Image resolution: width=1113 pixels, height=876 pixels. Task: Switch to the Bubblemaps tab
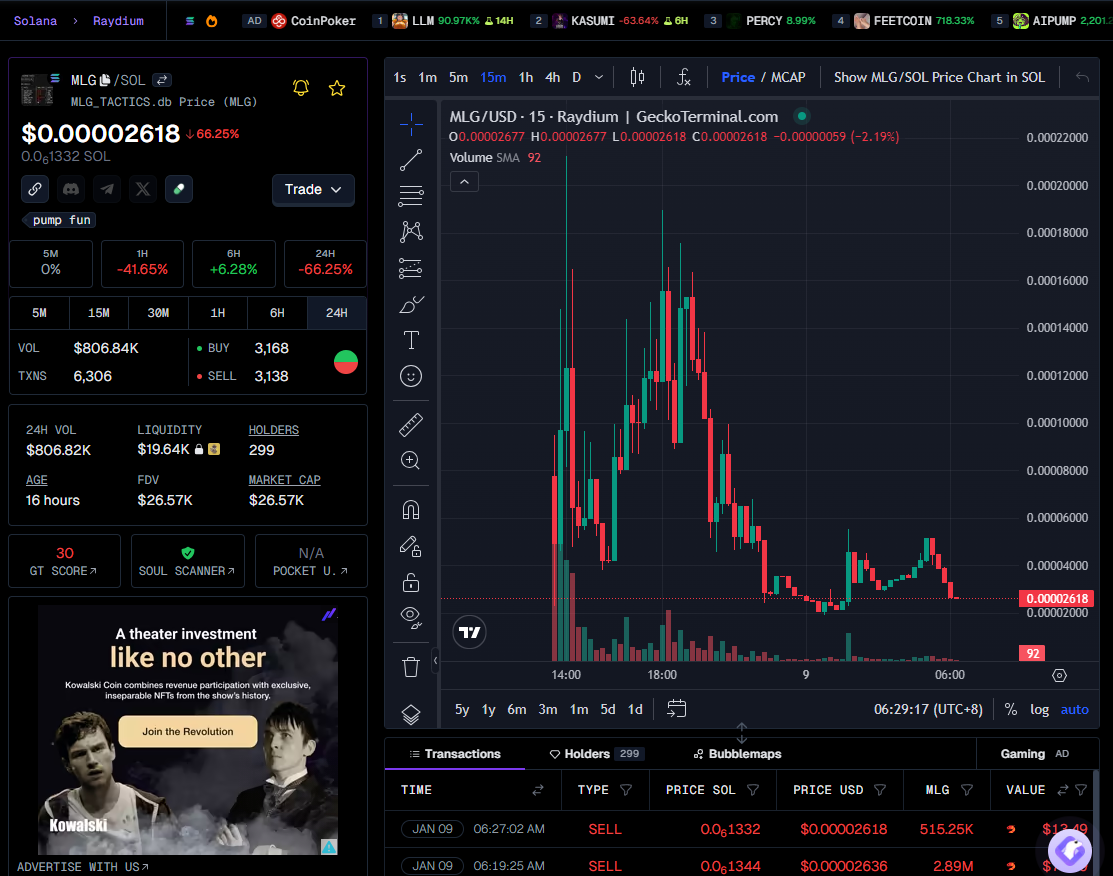(737, 754)
